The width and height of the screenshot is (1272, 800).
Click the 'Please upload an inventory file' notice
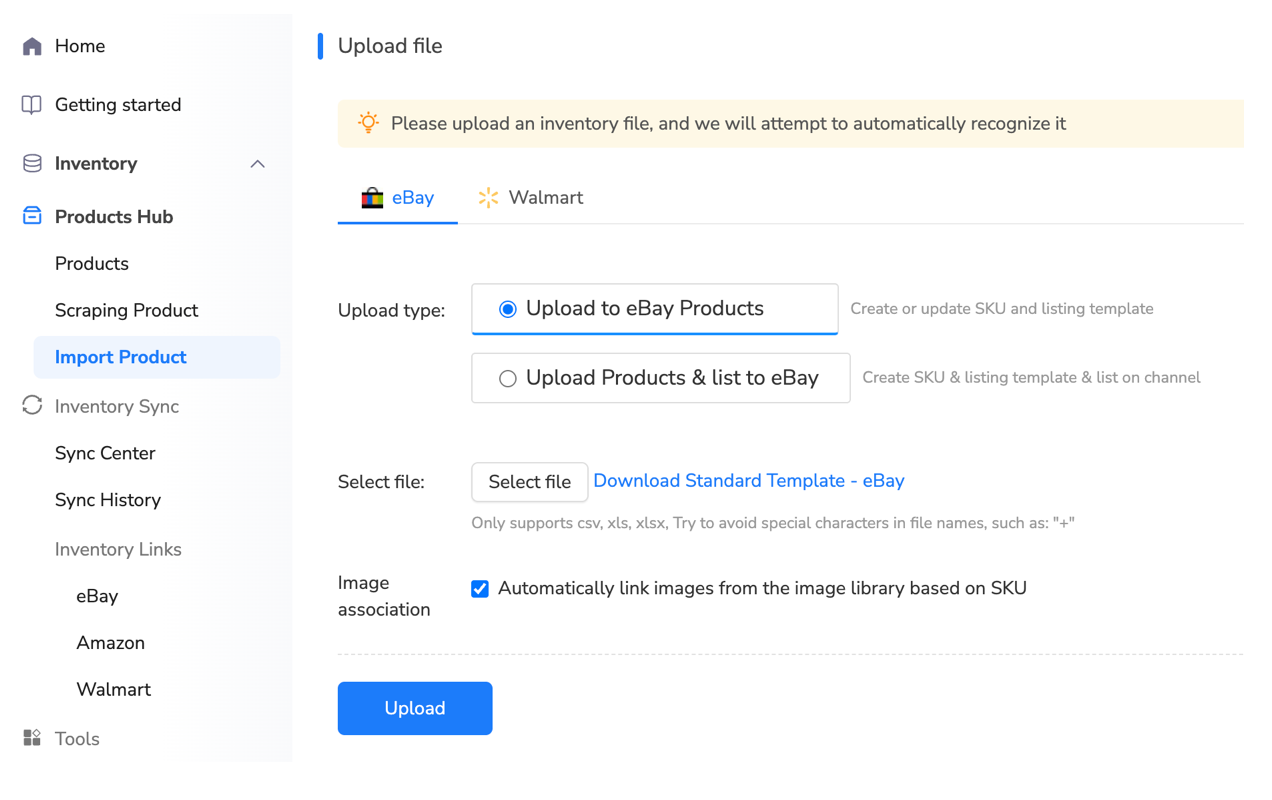tap(728, 124)
